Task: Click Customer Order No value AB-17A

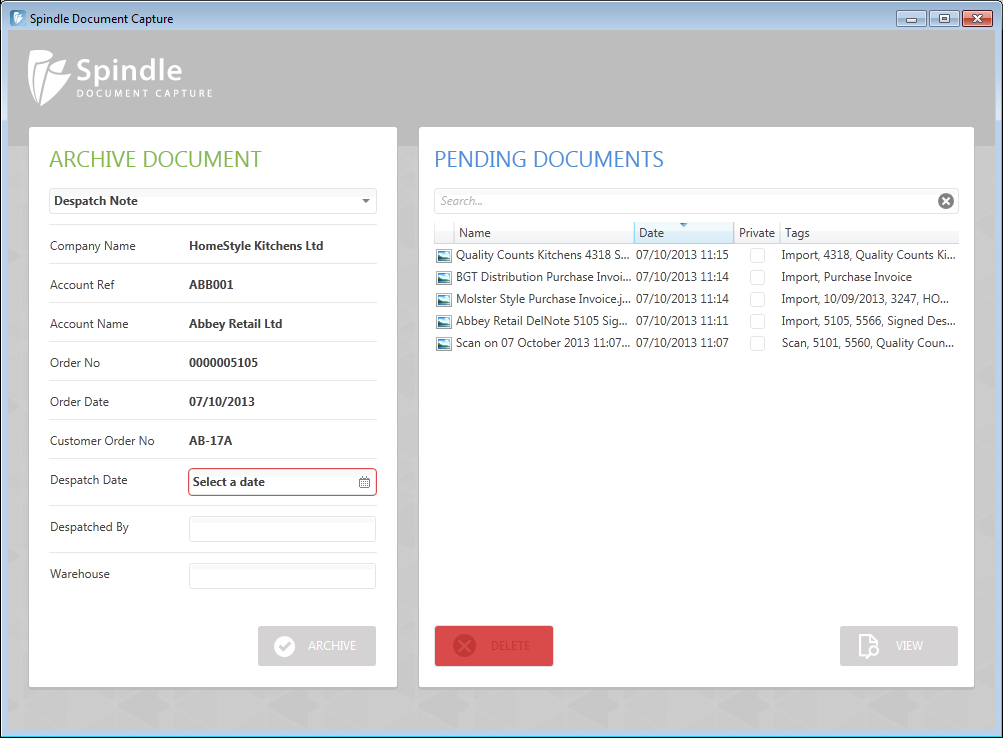Action: [210, 441]
